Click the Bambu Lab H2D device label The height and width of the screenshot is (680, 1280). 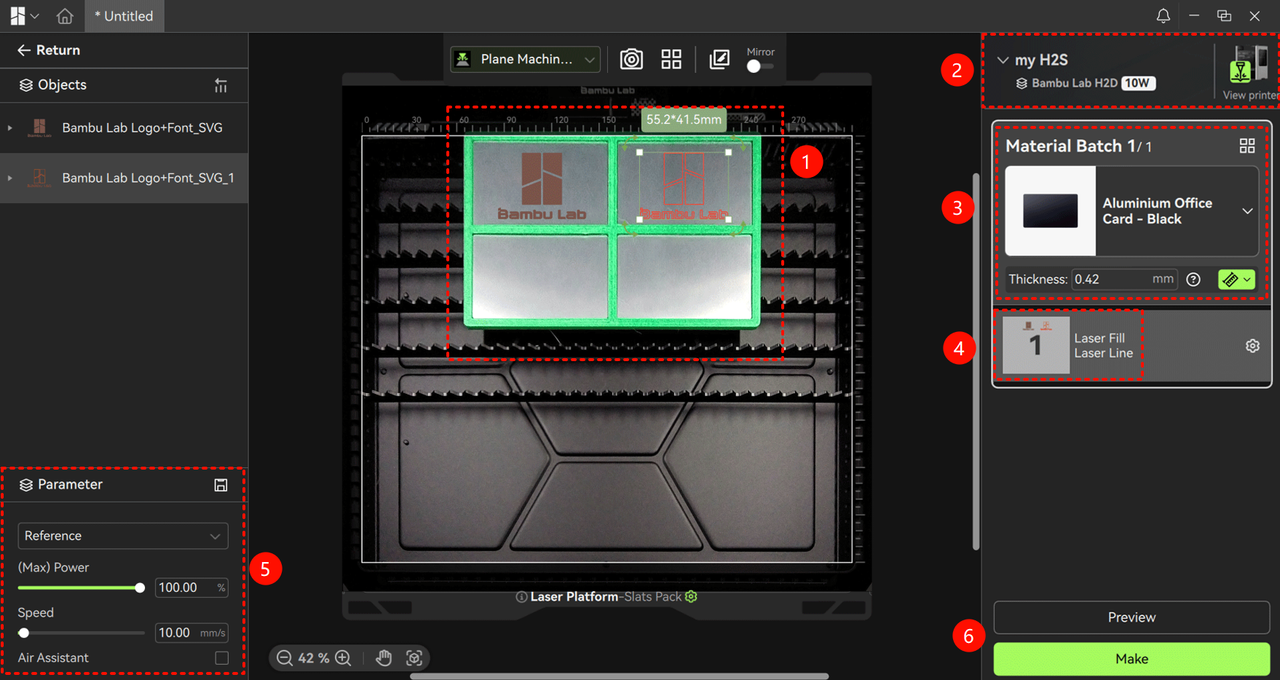coord(1075,84)
